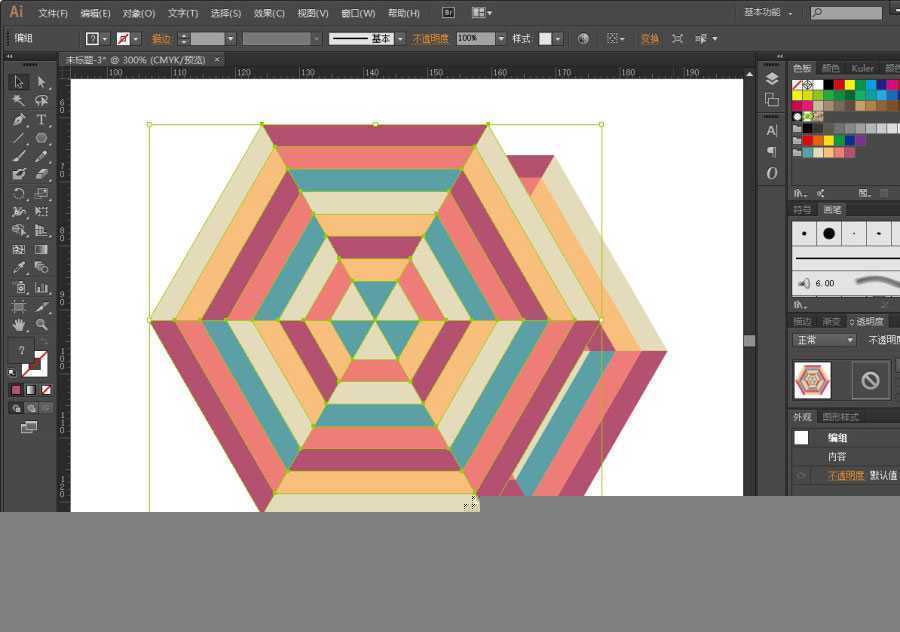
Task: Open the Layers panel icon
Action: tap(771, 79)
